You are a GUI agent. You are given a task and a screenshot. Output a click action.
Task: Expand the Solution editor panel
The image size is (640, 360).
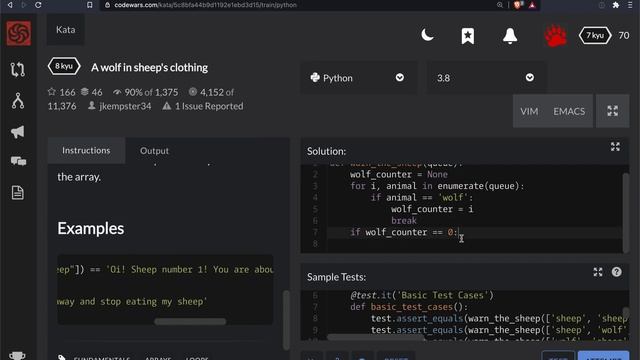click(x=615, y=147)
